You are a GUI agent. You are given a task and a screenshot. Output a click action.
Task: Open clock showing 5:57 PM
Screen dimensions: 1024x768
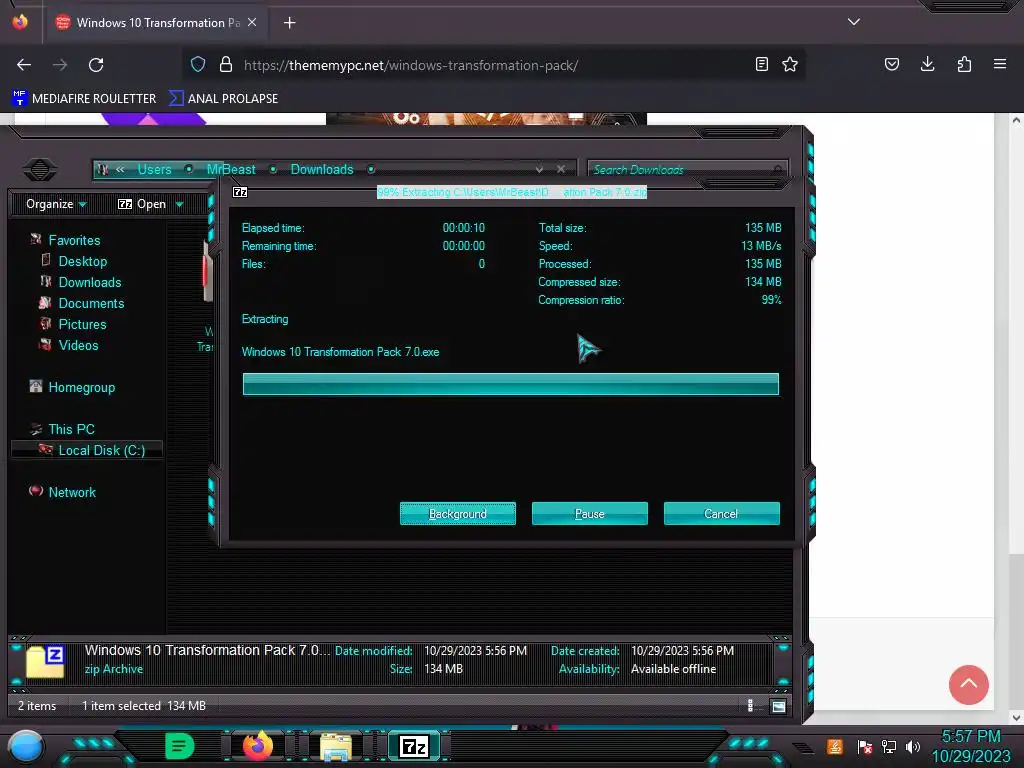970,746
